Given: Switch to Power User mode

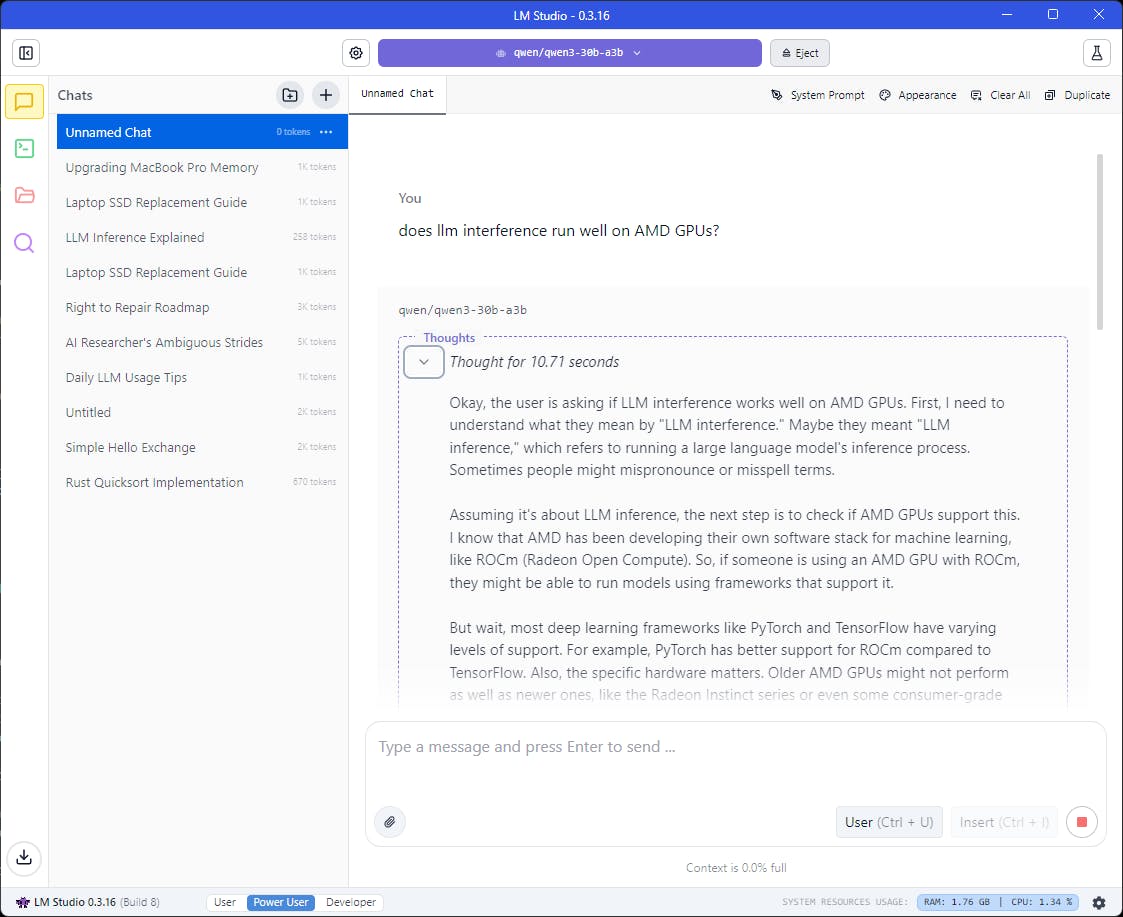Looking at the screenshot, I should tap(281, 903).
